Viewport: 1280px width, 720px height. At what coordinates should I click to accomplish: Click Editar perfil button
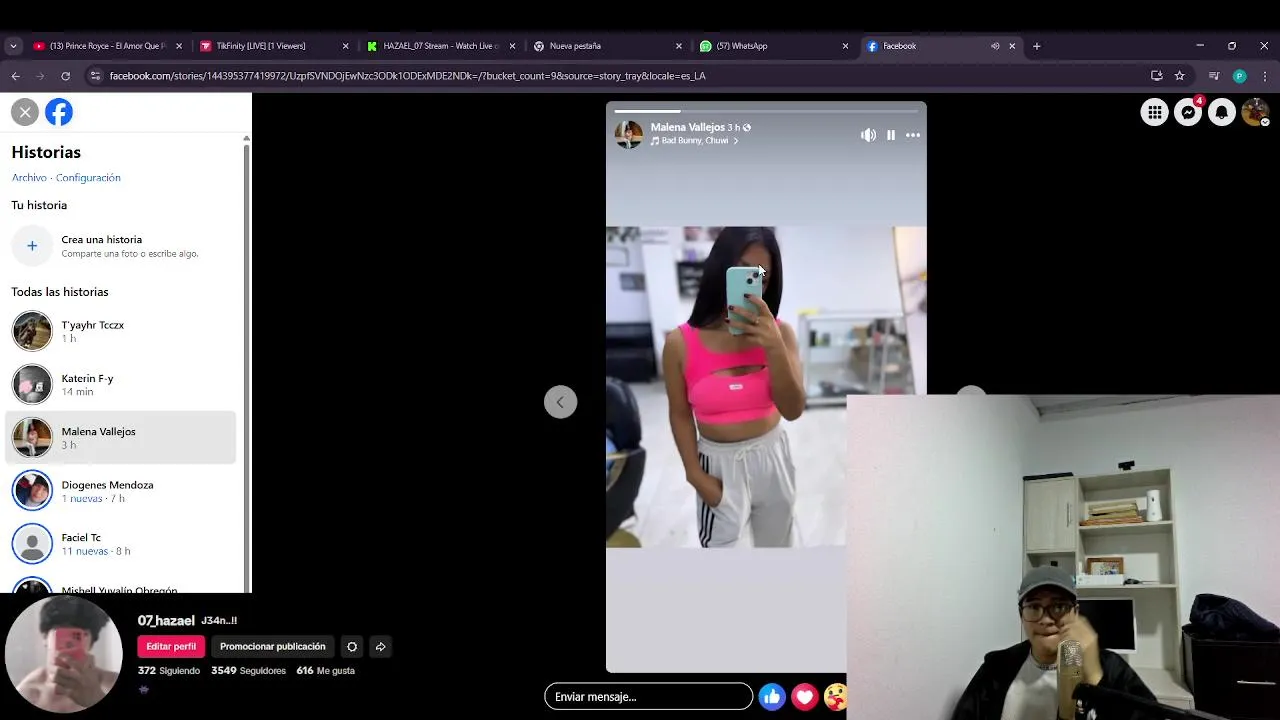(171, 647)
